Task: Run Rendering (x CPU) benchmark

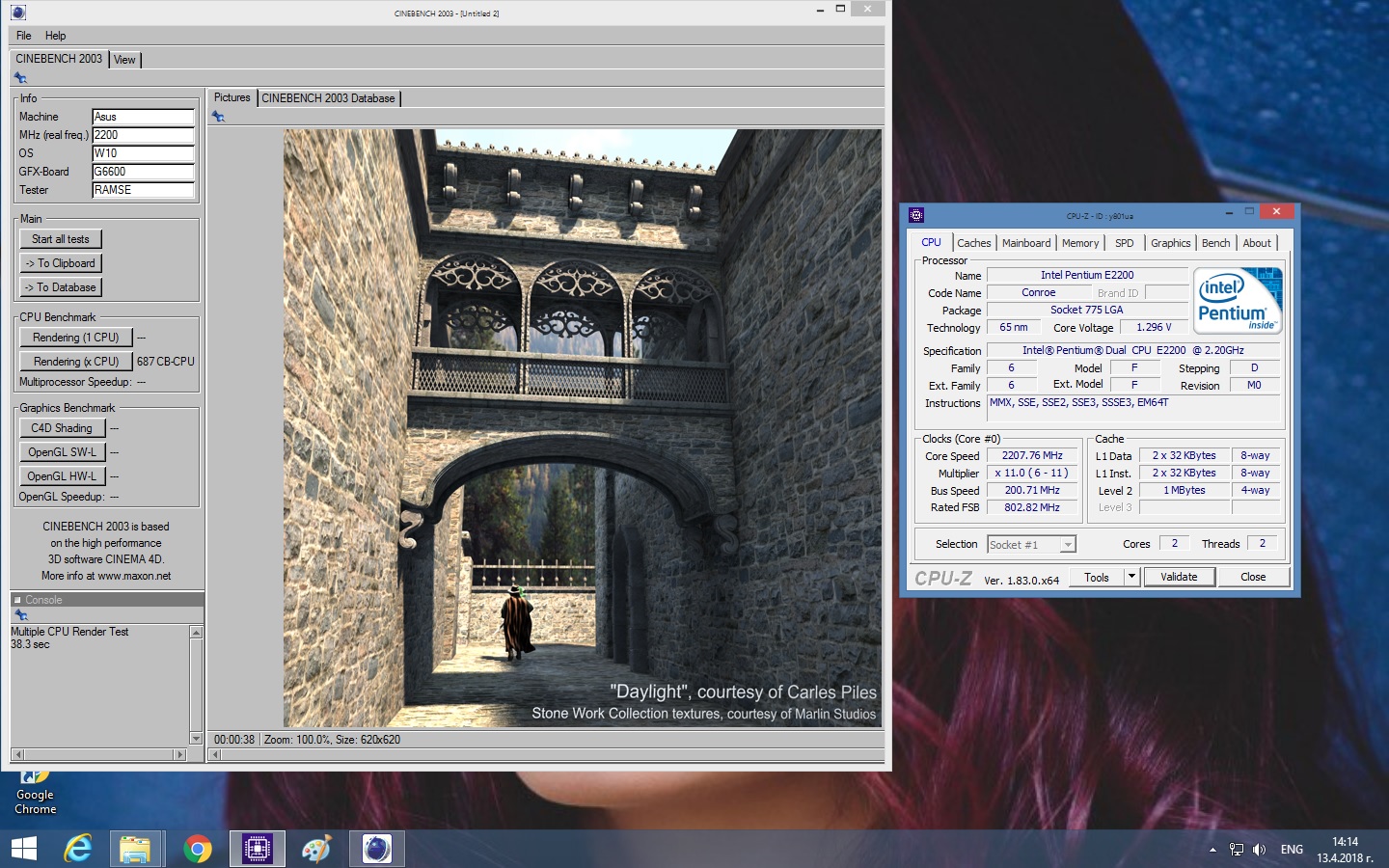Action: tap(76, 362)
